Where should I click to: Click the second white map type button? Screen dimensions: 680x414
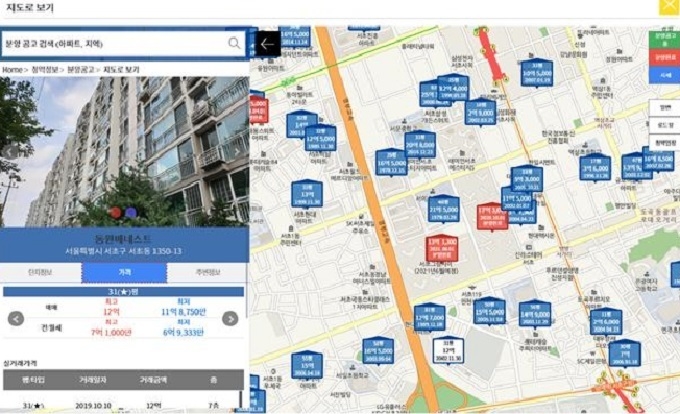[x=664, y=125]
